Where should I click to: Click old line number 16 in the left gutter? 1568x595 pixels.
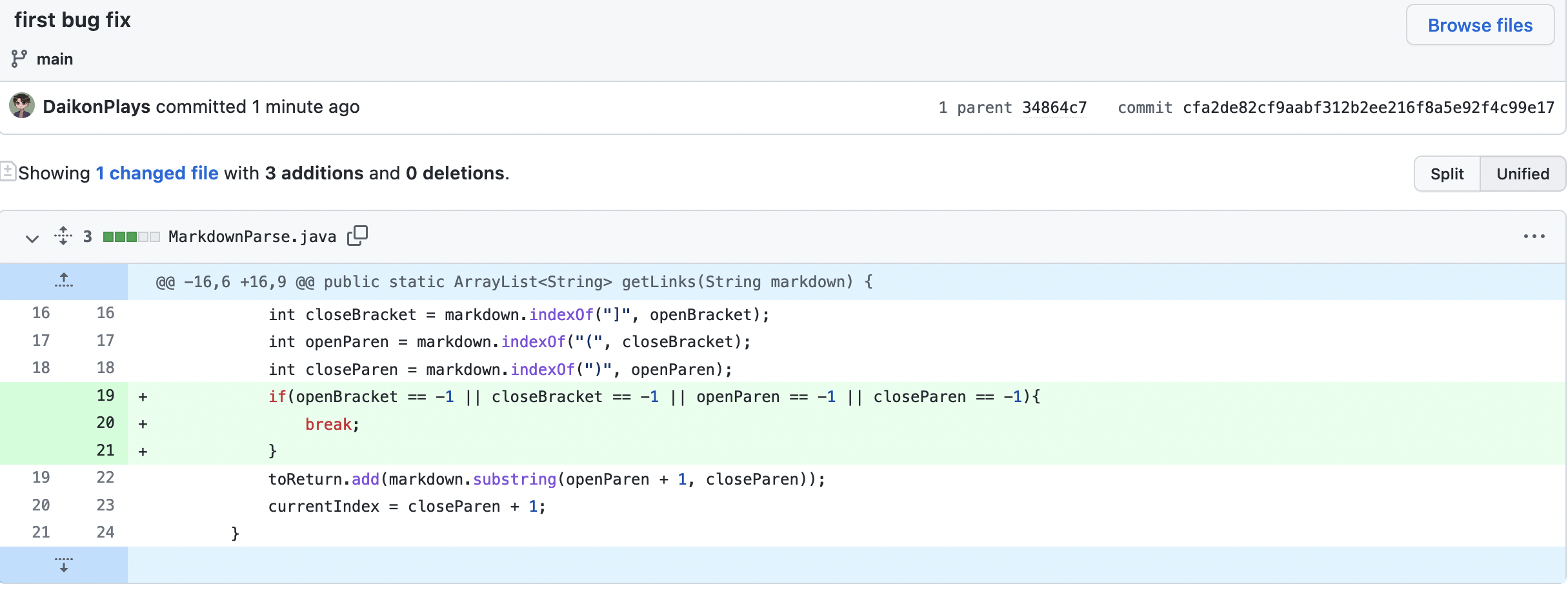[41, 313]
